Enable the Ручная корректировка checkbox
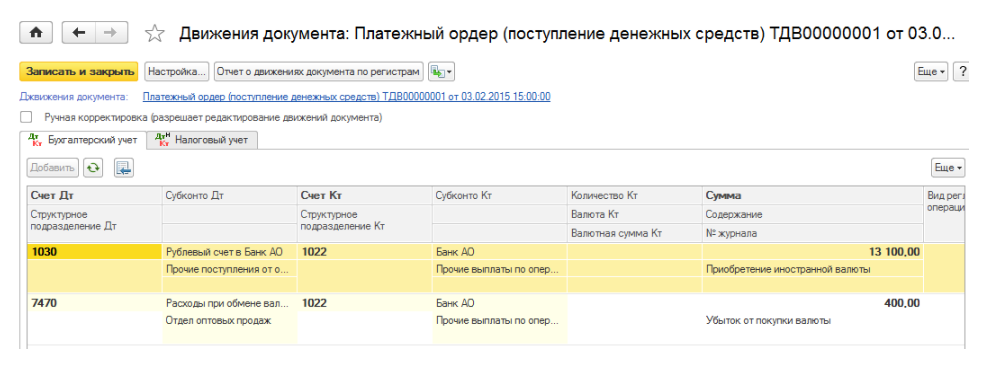Image resolution: width=1004 pixels, height=370 pixels. point(26,118)
